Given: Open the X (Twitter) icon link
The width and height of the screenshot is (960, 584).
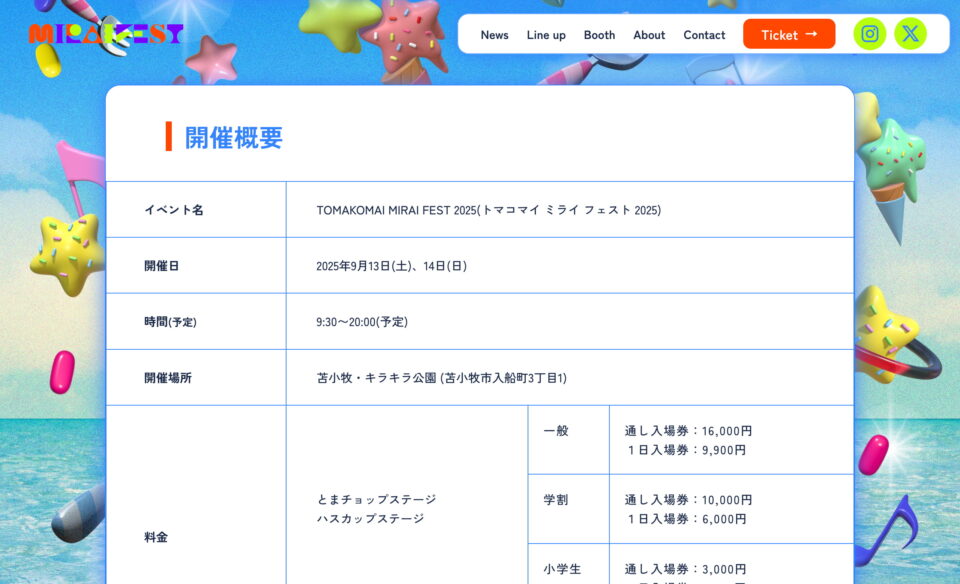Looking at the screenshot, I should [x=910, y=34].
